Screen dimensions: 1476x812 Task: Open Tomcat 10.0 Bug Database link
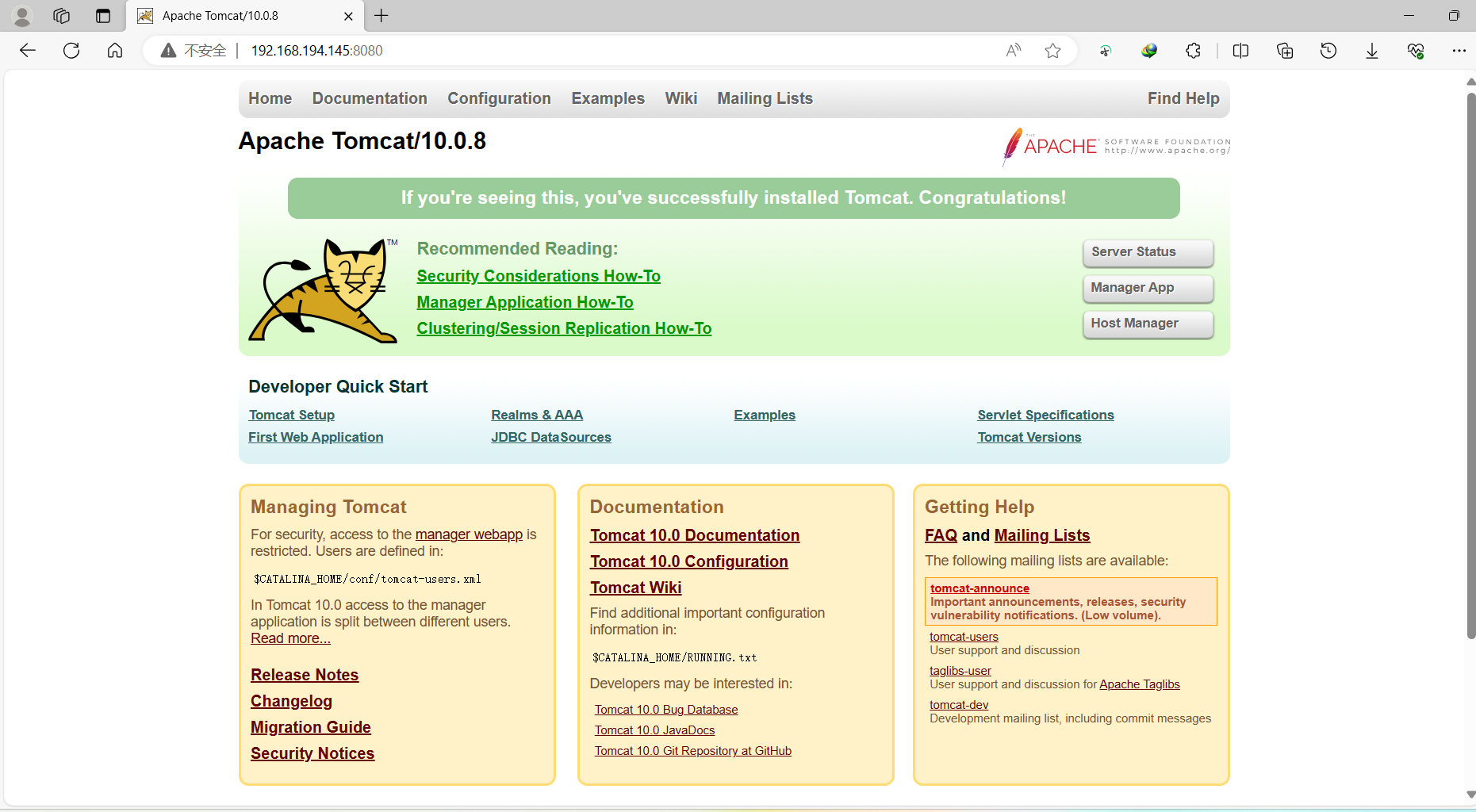tap(666, 710)
